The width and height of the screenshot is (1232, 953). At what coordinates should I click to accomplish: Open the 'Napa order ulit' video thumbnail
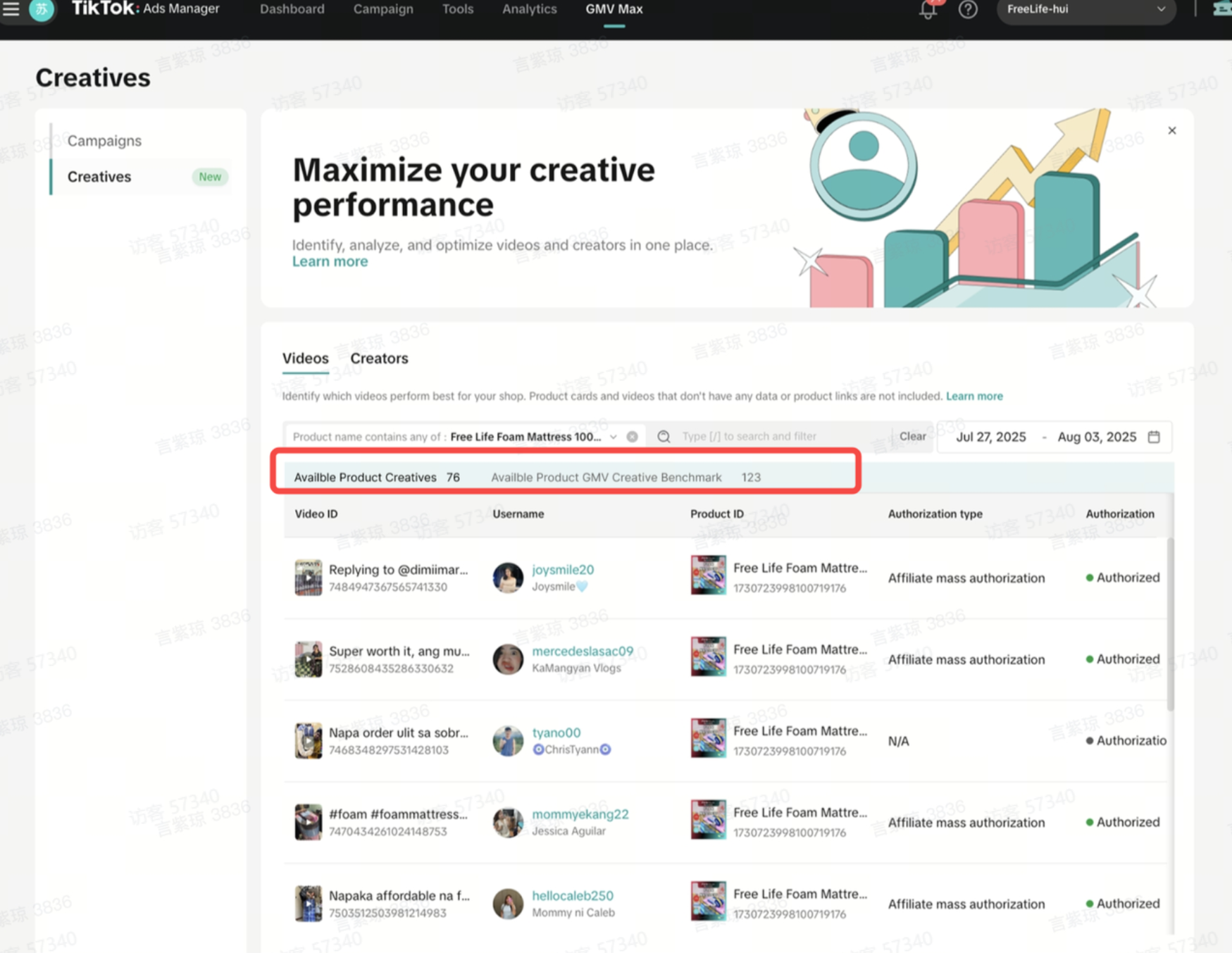[x=308, y=741]
